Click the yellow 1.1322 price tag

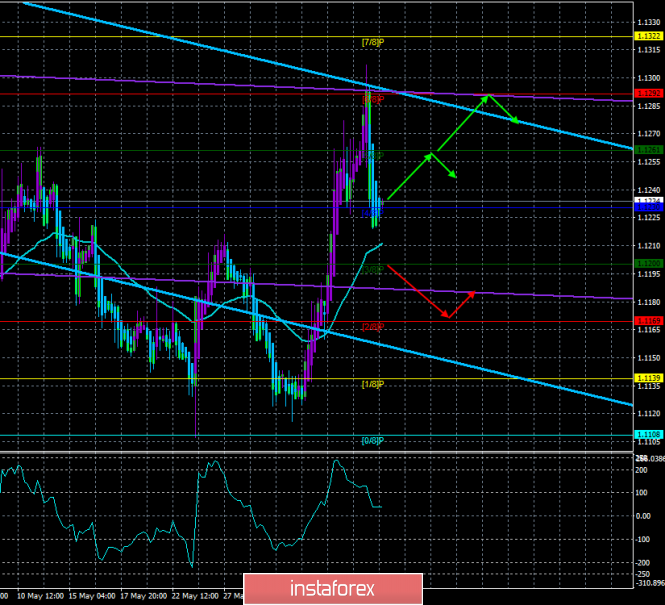point(647,37)
